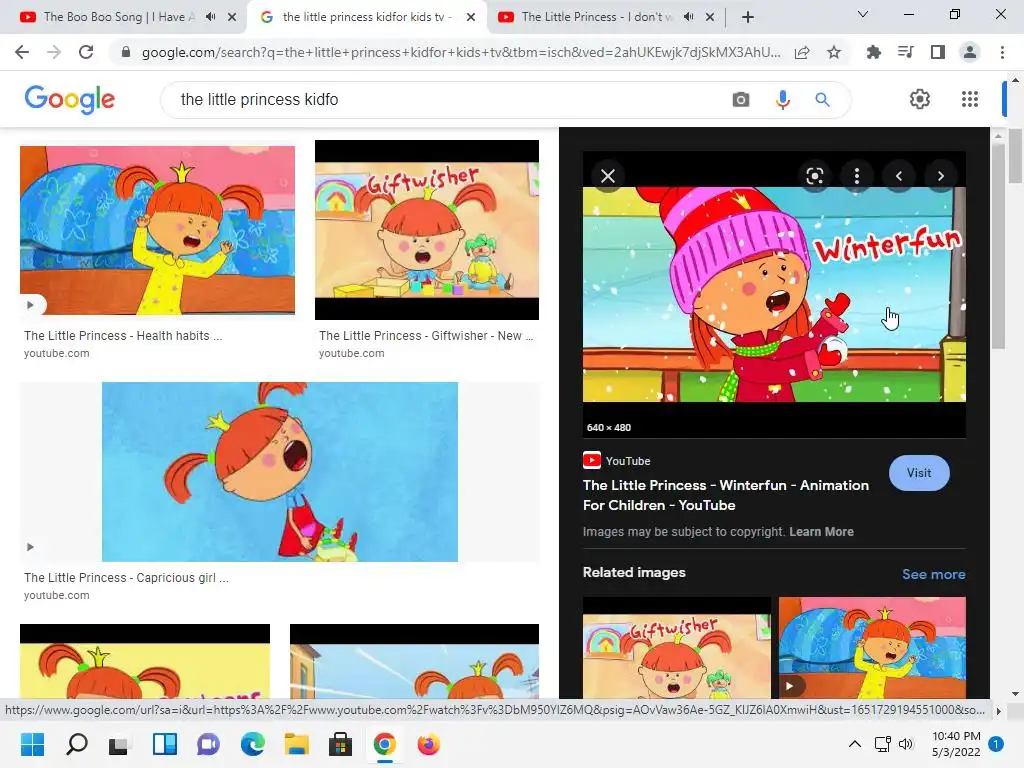1024x768 pixels.
Task: Open the Health habits image result
Action: (x=157, y=230)
